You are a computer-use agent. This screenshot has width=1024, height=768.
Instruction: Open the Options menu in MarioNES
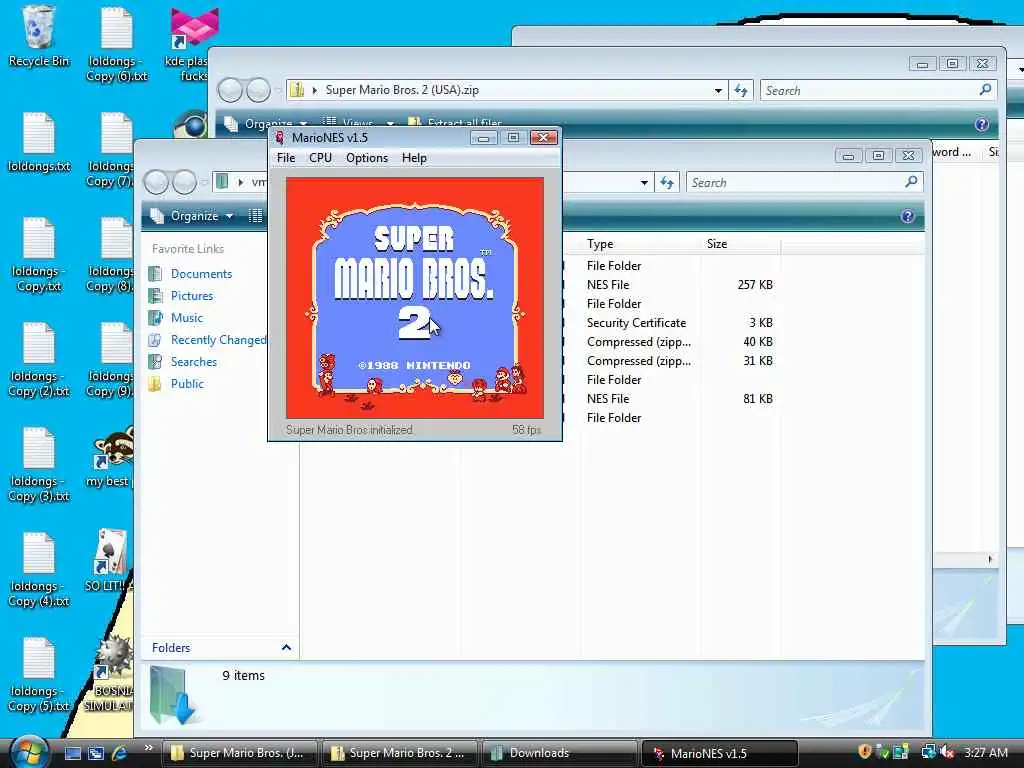(x=366, y=158)
